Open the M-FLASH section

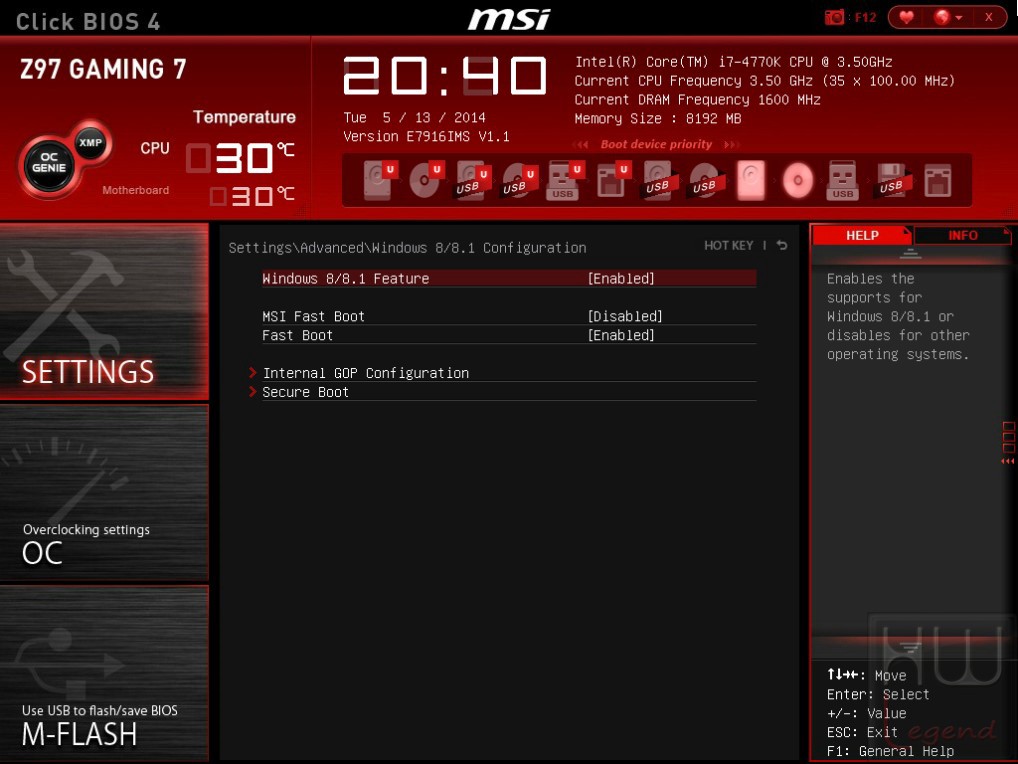pyautogui.click(x=104, y=673)
